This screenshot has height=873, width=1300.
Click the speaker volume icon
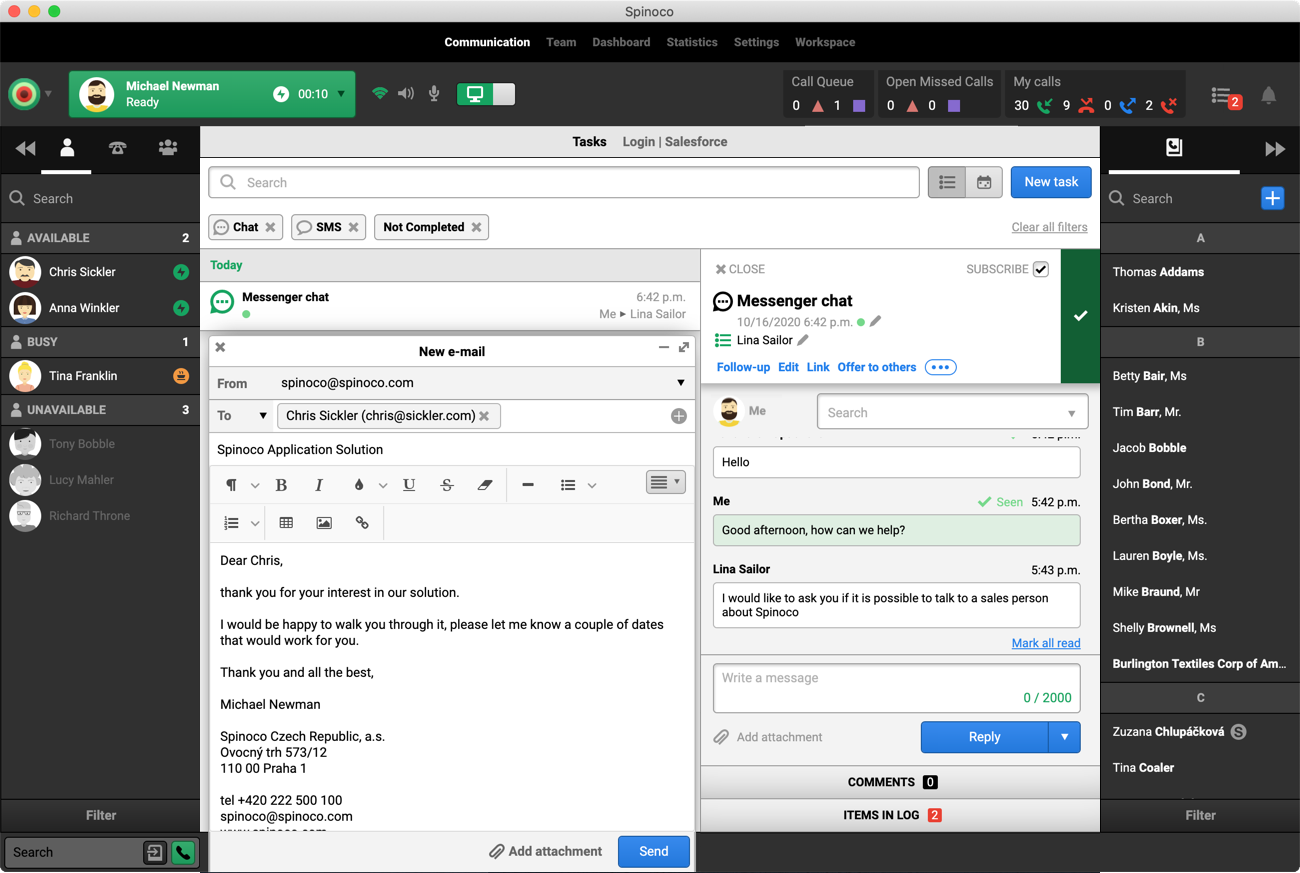tap(406, 94)
